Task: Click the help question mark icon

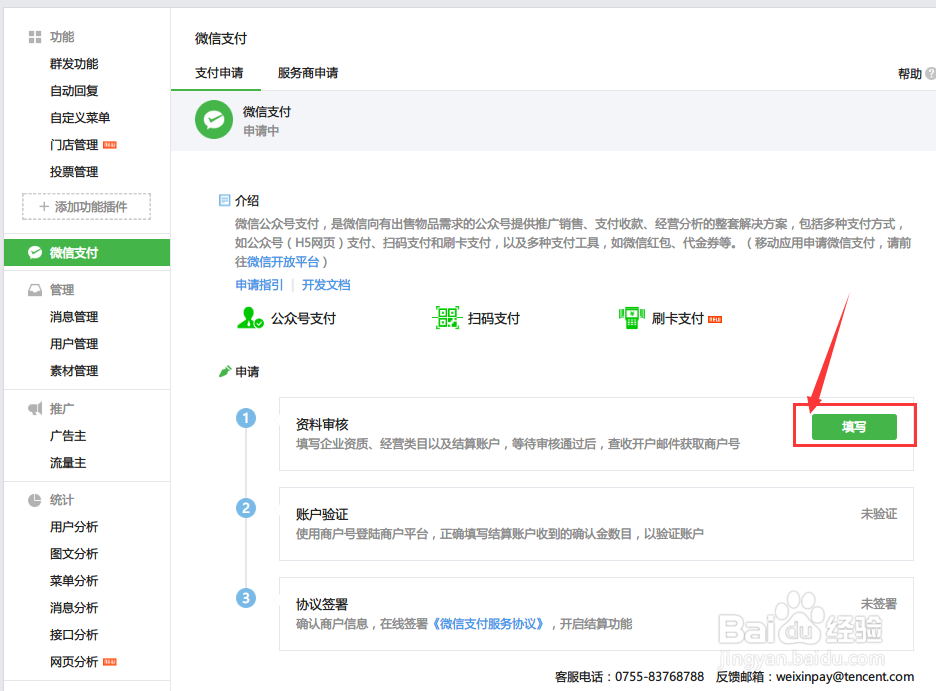Action: tap(931, 73)
